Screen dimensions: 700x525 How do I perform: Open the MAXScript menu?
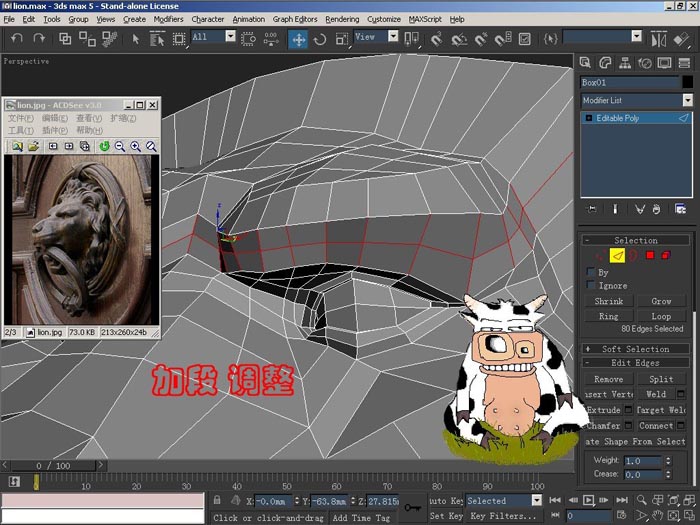425,19
